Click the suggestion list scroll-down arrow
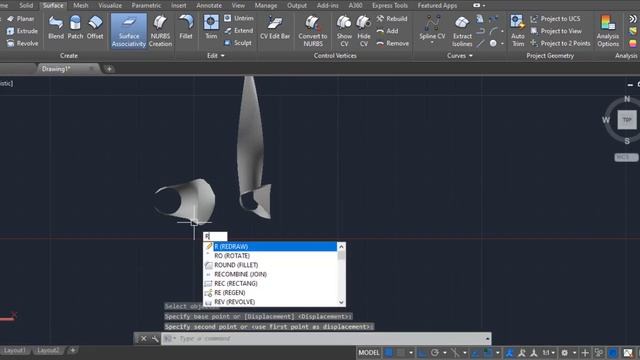This screenshot has width=640, height=360. pyautogui.click(x=341, y=302)
